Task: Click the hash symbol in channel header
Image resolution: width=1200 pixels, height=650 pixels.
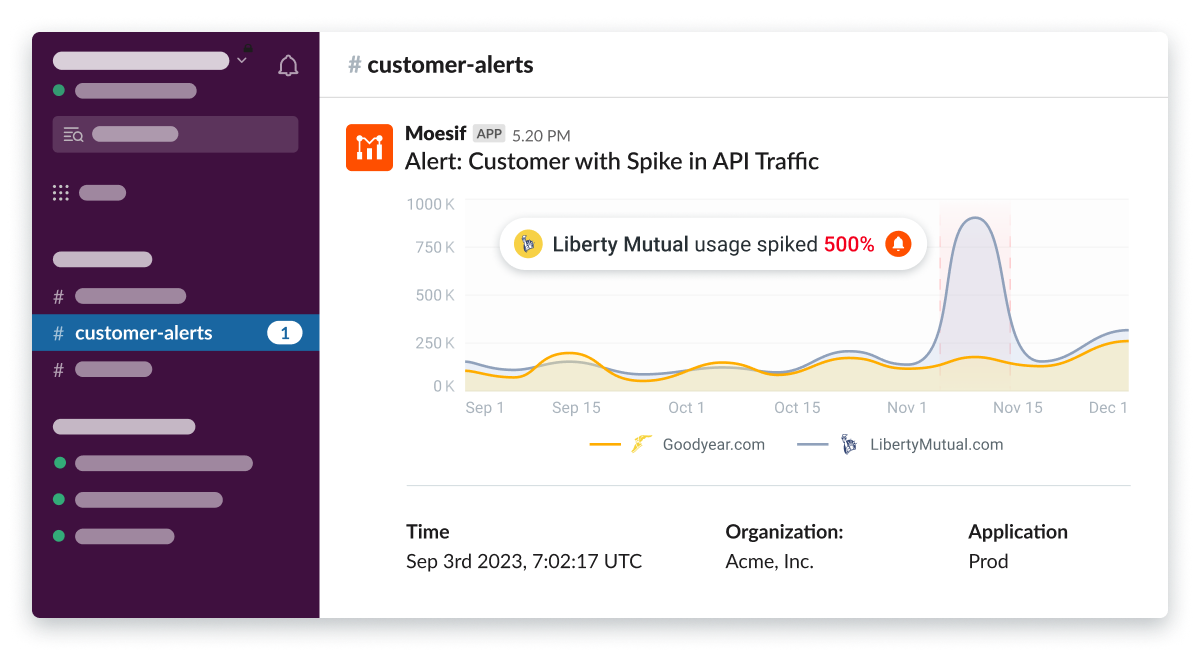Action: point(354,65)
